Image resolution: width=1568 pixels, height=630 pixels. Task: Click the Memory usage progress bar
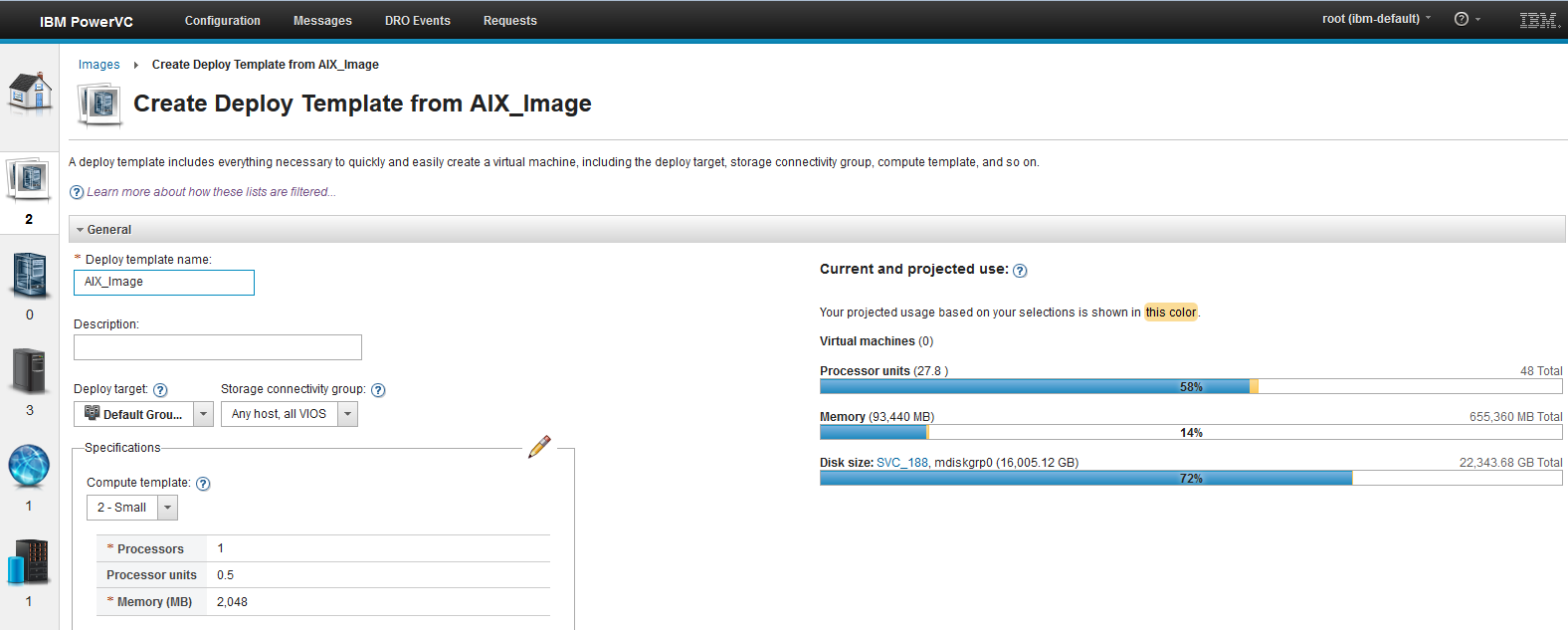pos(1191,433)
